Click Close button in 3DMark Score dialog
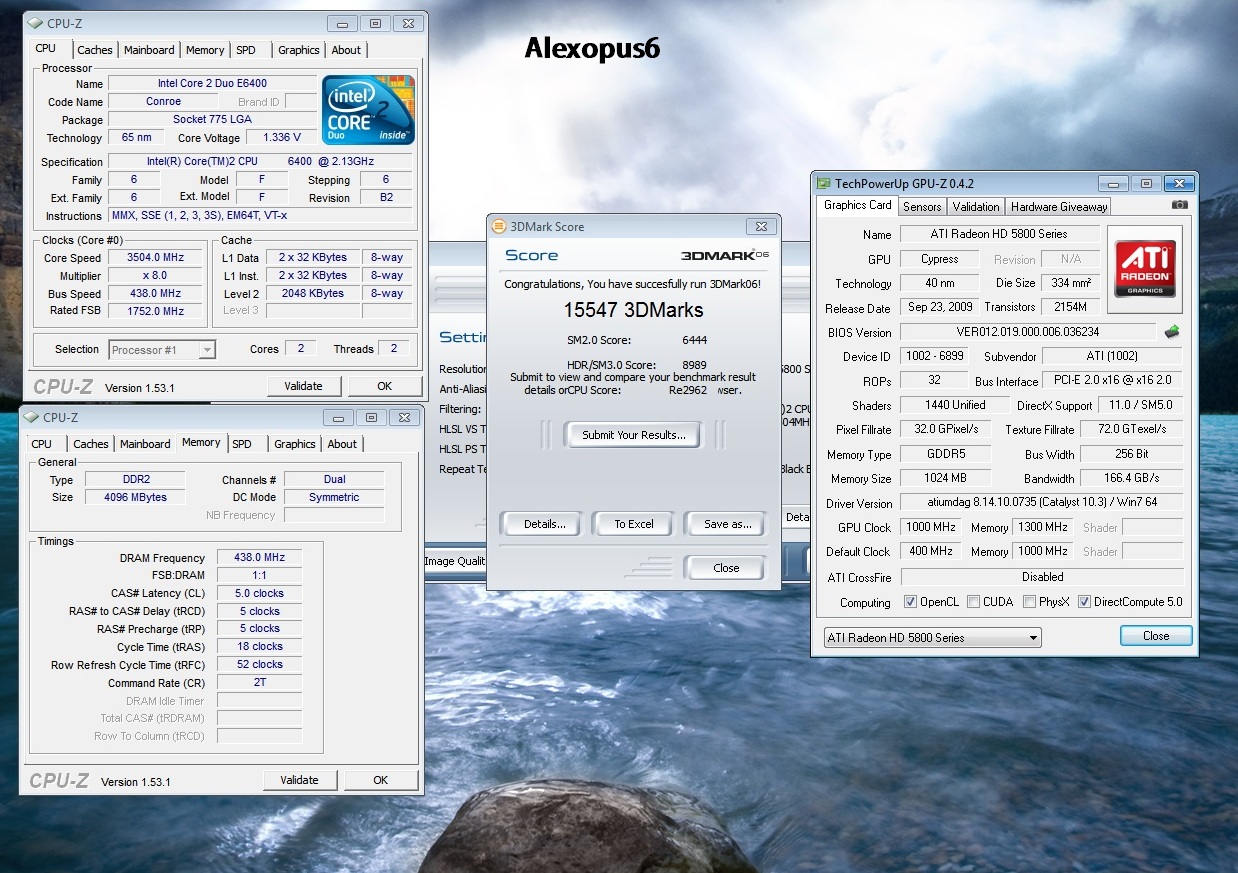 pyautogui.click(x=726, y=568)
